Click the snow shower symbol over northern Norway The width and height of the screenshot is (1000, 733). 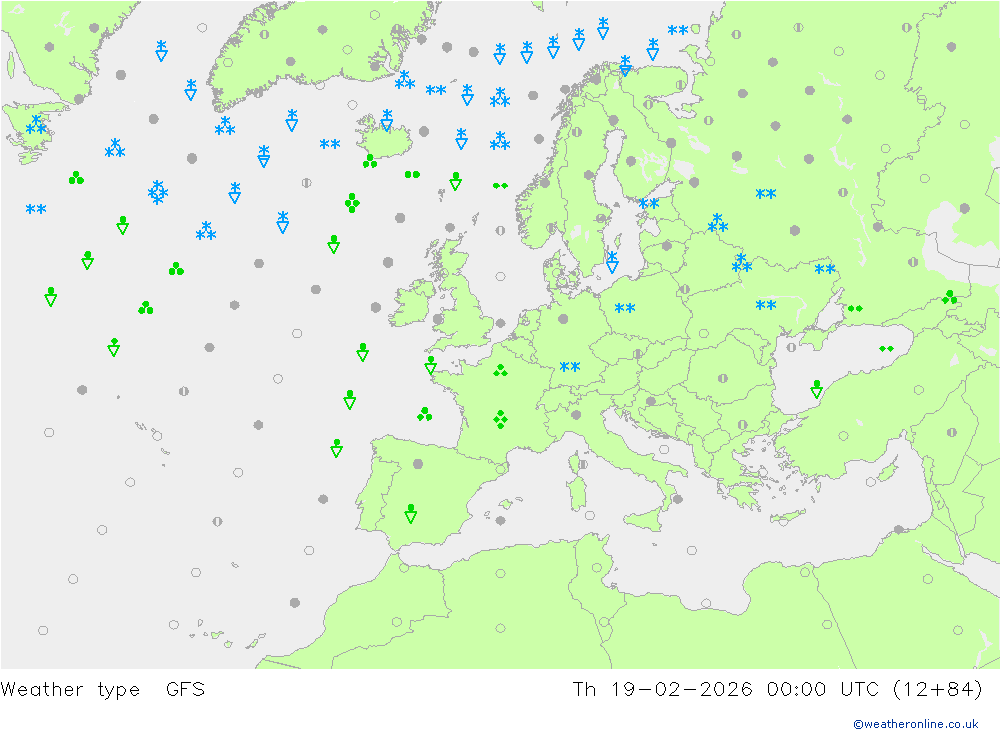(626, 65)
